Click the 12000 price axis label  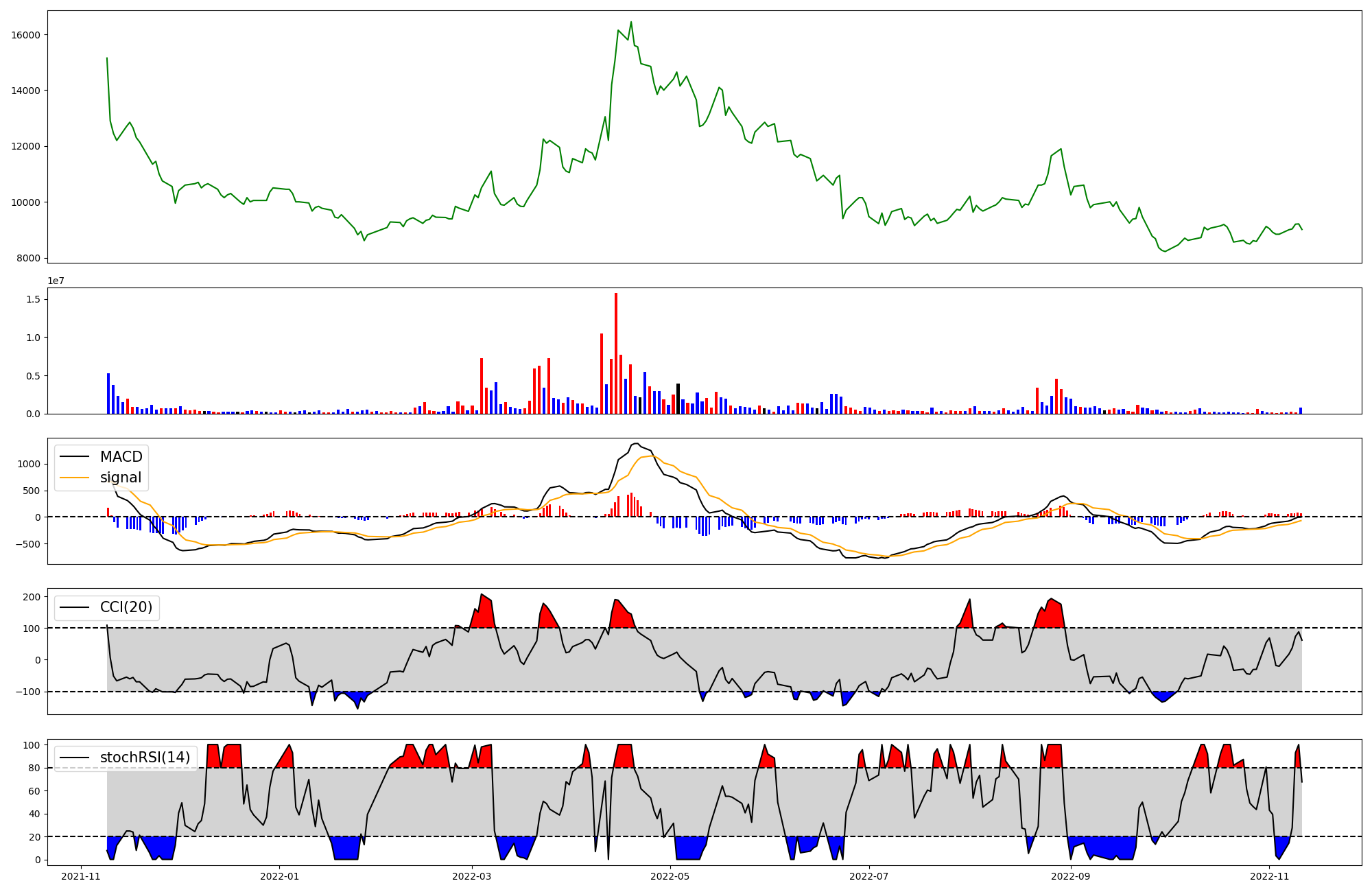25,147
